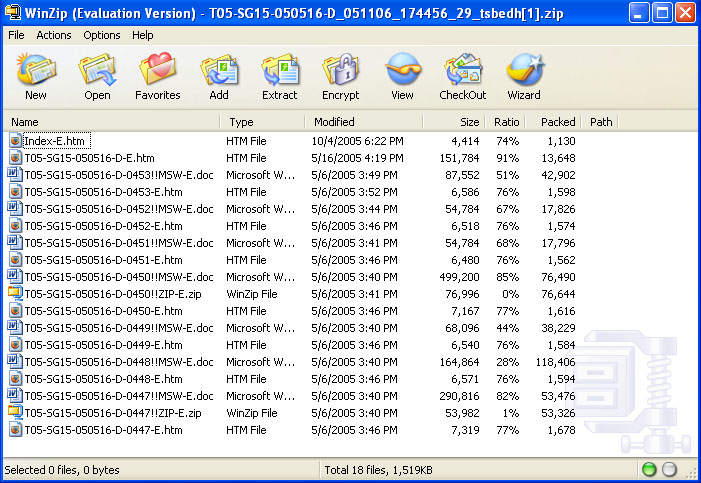Image resolution: width=701 pixels, height=483 pixels.
Task: Click the size value 290,816
Action: [459, 396]
